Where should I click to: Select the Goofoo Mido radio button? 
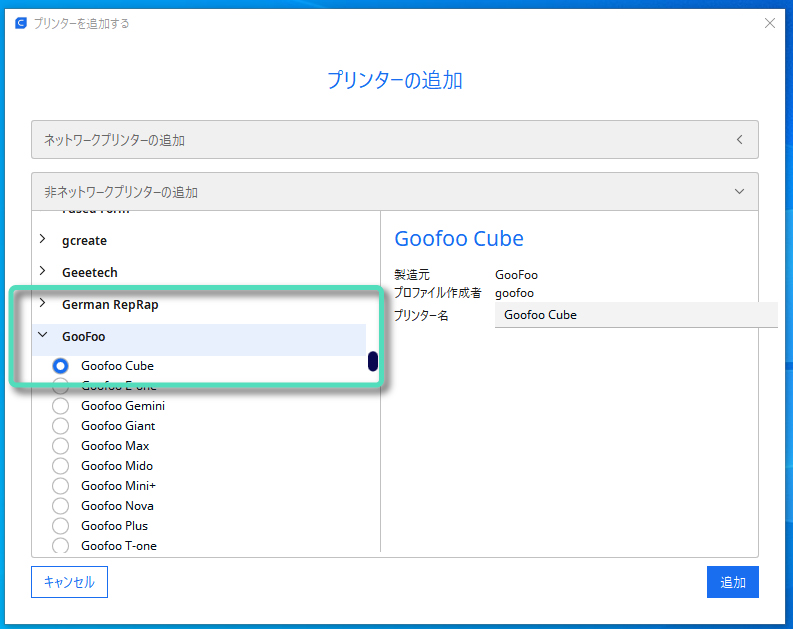(x=61, y=466)
